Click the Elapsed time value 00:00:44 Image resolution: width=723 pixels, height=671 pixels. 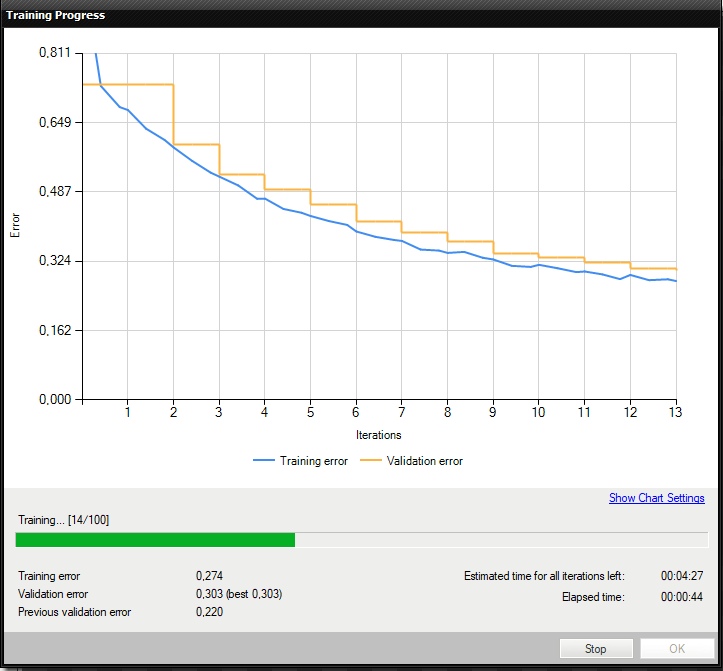coord(680,597)
